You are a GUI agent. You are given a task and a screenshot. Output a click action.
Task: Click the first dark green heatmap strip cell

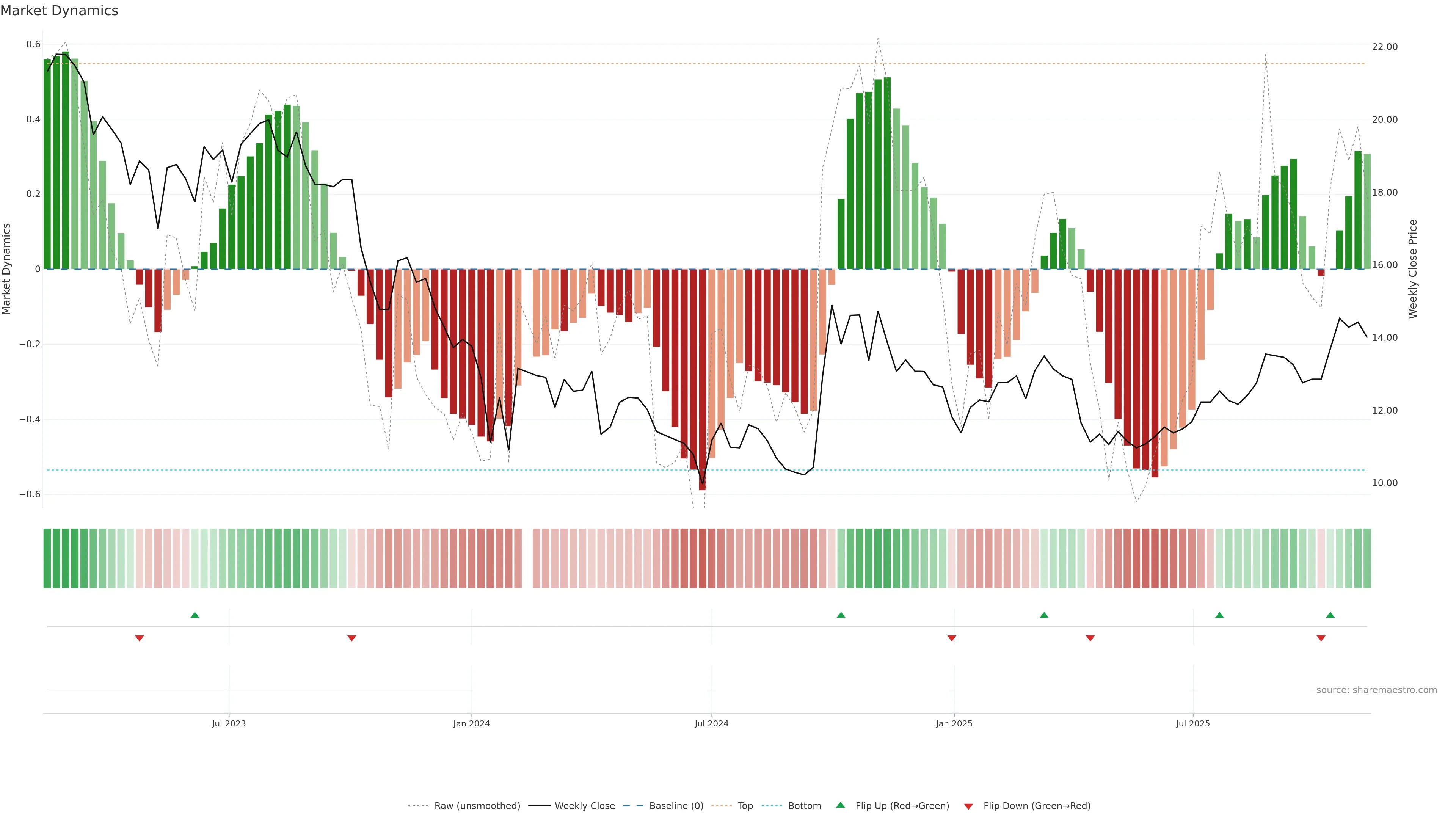click(47, 558)
